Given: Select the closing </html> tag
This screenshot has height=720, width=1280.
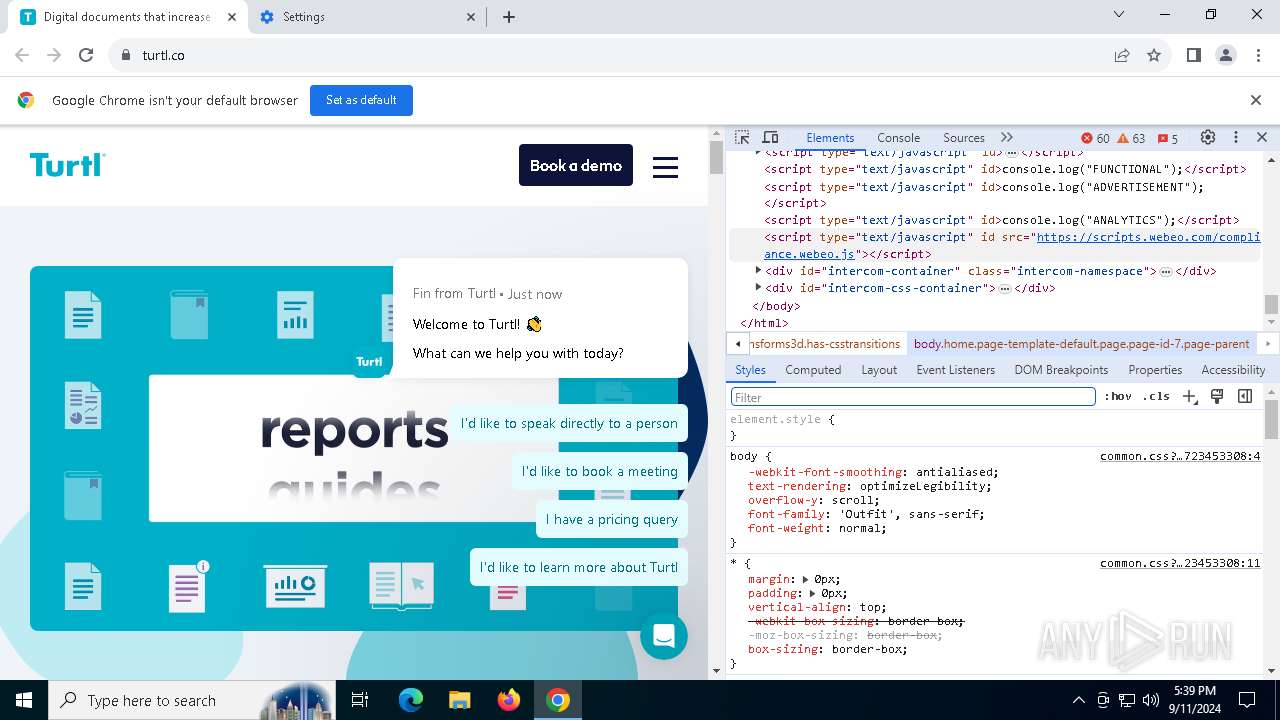Looking at the screenshot, I should pos(764,323).
